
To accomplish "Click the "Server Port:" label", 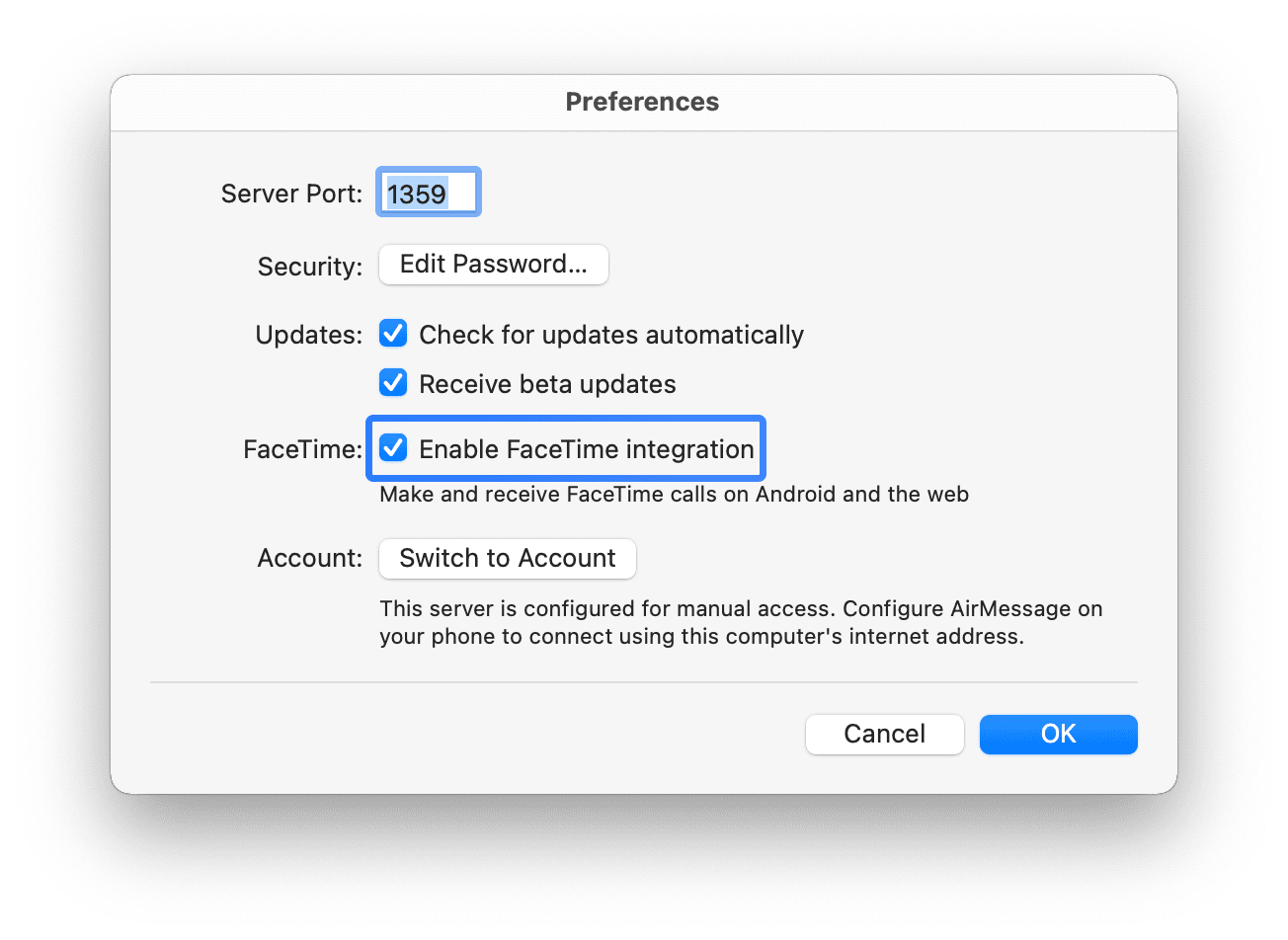I will 291,194.
